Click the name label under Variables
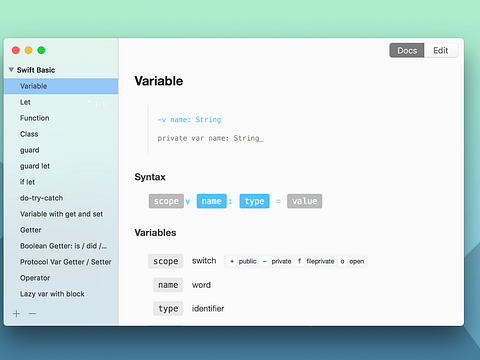 click(168, 285)
